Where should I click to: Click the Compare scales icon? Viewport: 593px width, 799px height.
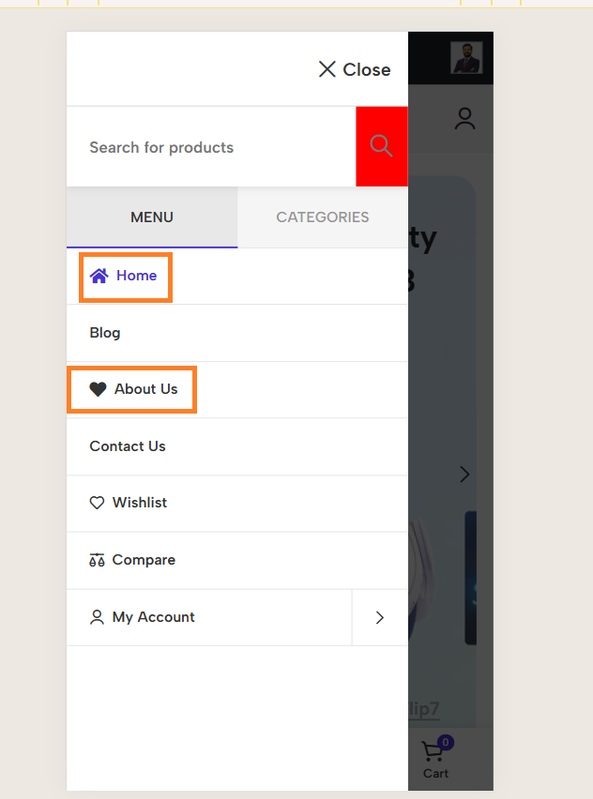[x=97, y=560]
